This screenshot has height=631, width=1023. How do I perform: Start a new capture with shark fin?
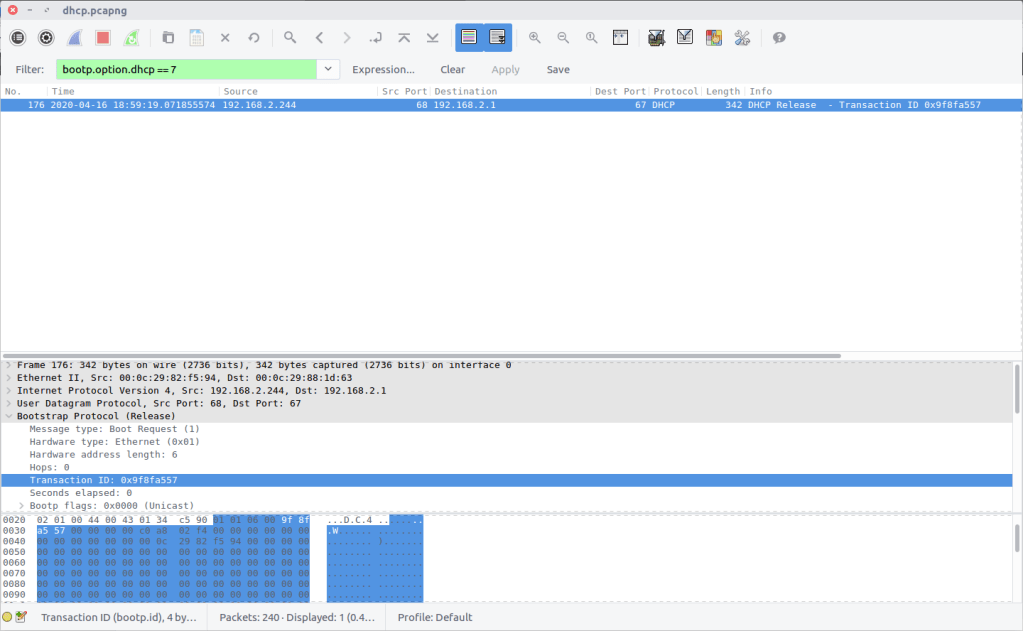[x=75, y=38]
